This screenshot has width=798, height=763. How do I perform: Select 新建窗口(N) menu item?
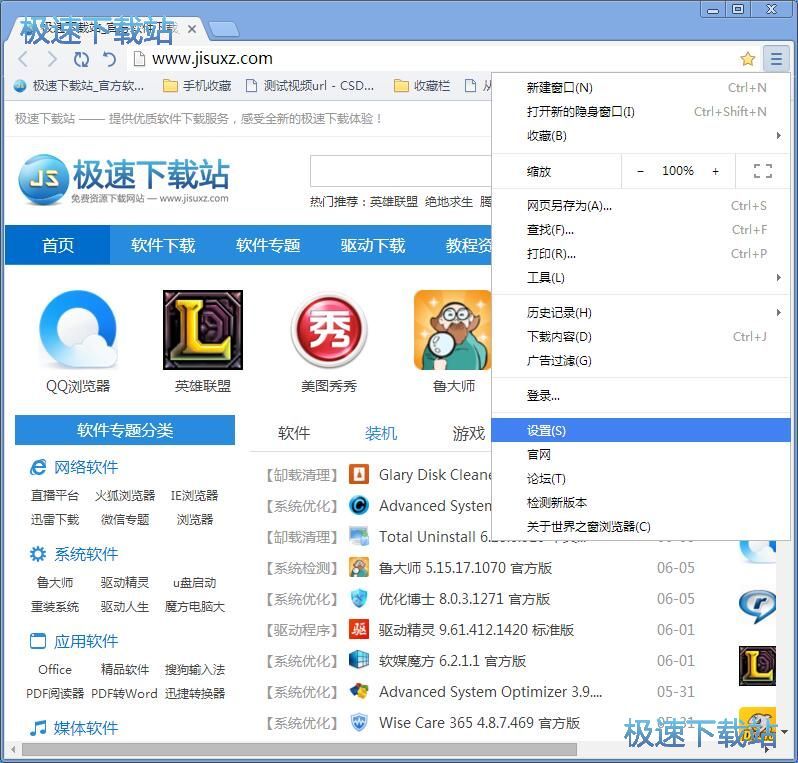641,88
